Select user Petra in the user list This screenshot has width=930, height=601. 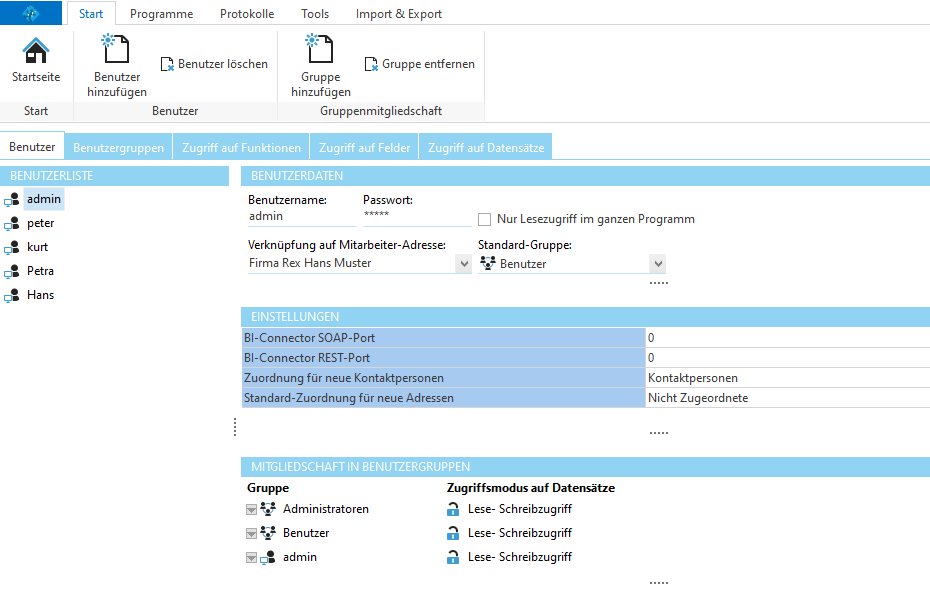click(x=40, y=271)
